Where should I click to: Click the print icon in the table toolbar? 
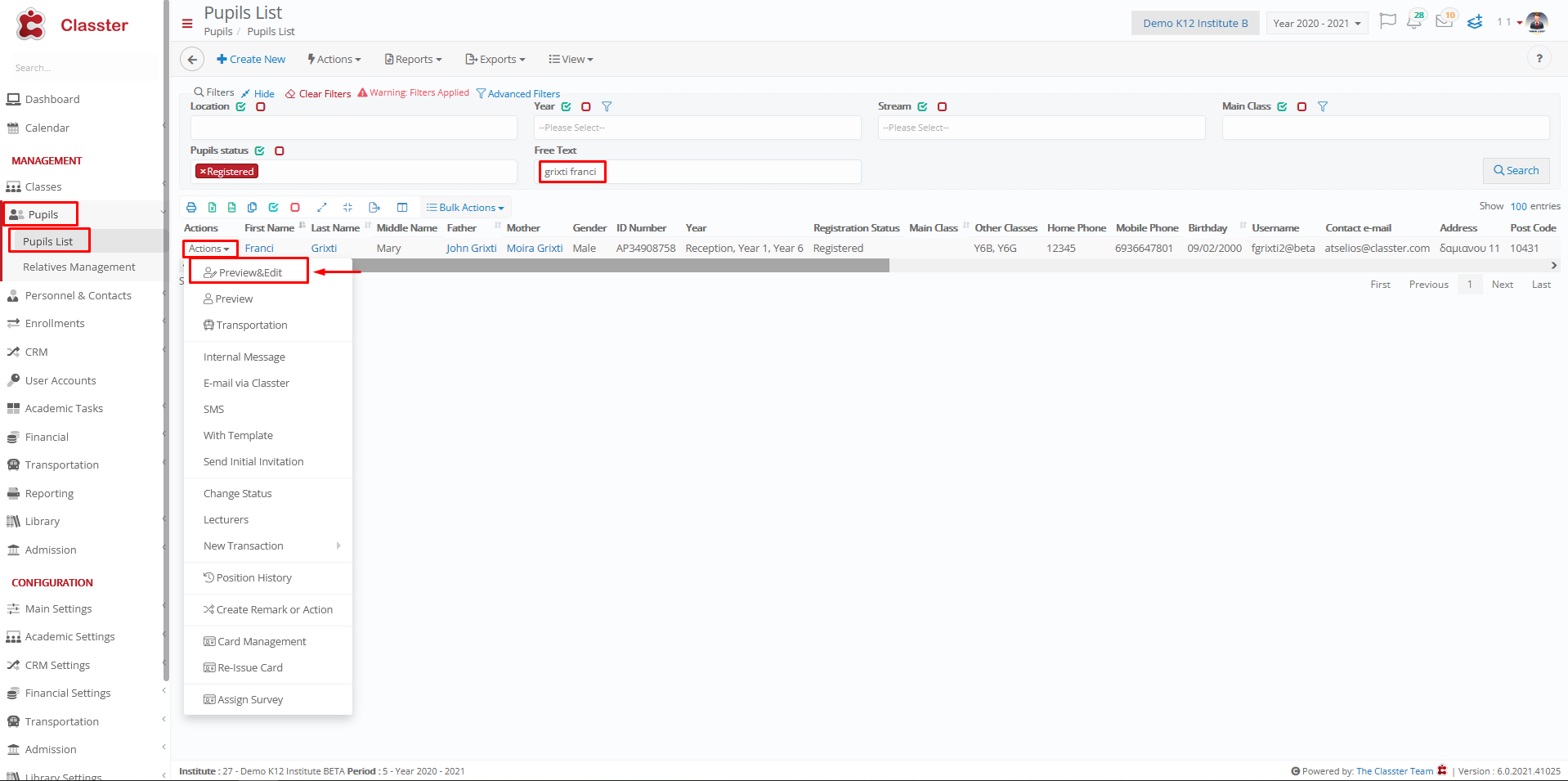pyautogui.click(x=191, y=208)
